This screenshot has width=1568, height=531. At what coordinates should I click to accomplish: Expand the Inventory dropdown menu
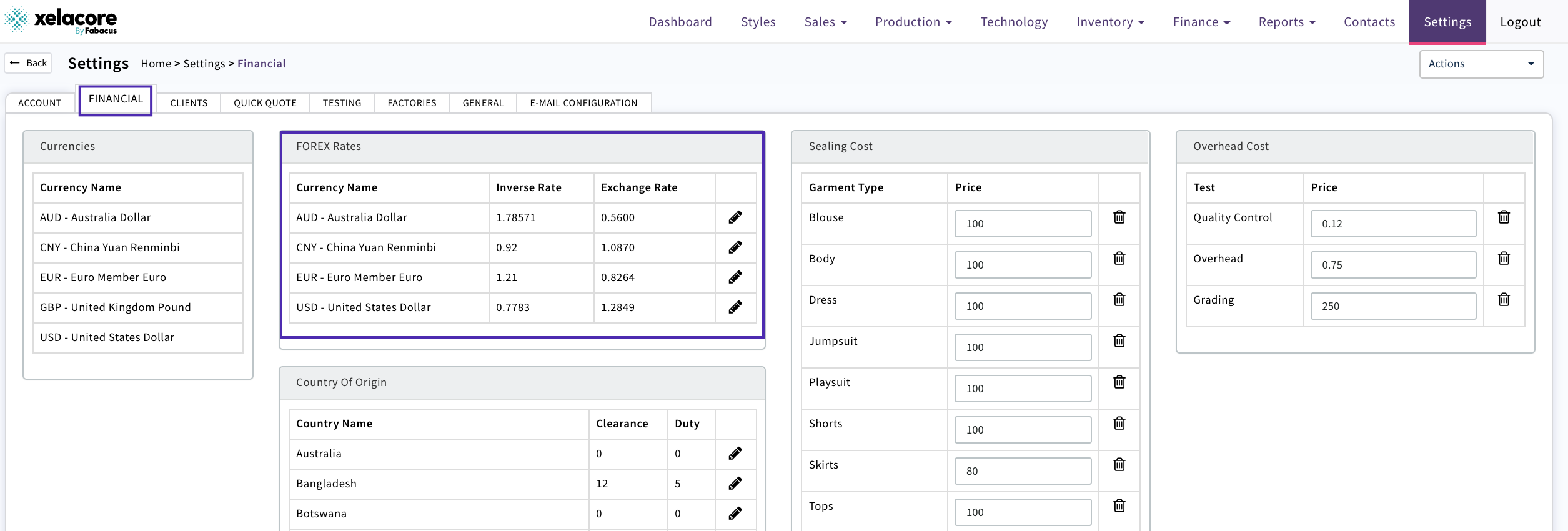pyautogui.click(x=1110, y=22)
